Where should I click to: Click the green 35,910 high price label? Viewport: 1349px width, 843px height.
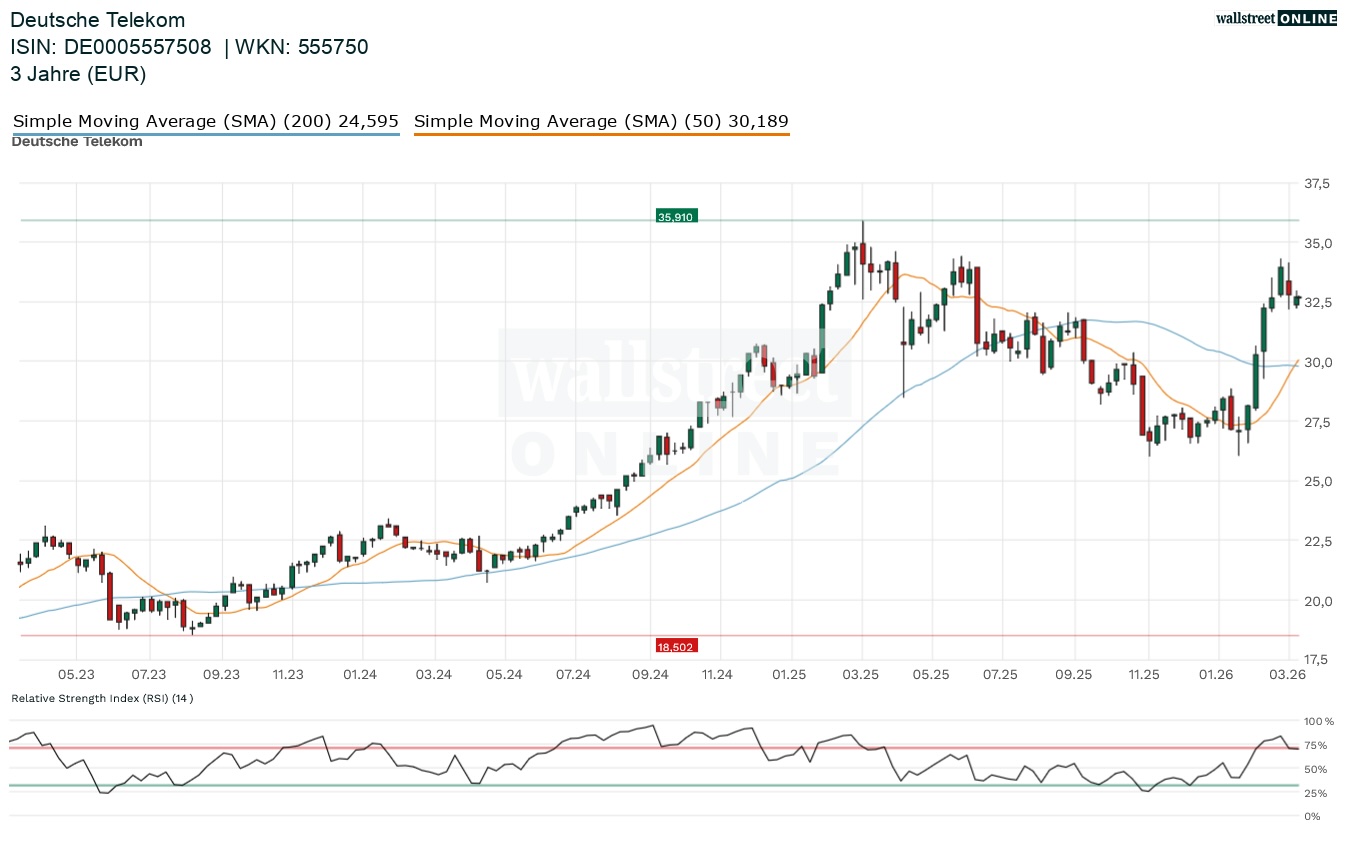click(x=675, y=216)
